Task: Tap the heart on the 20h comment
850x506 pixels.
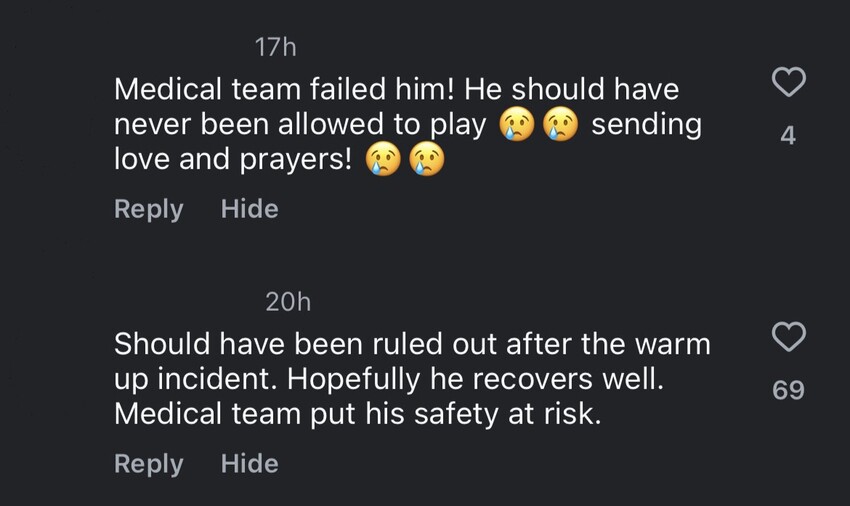Action: [789, 337]
